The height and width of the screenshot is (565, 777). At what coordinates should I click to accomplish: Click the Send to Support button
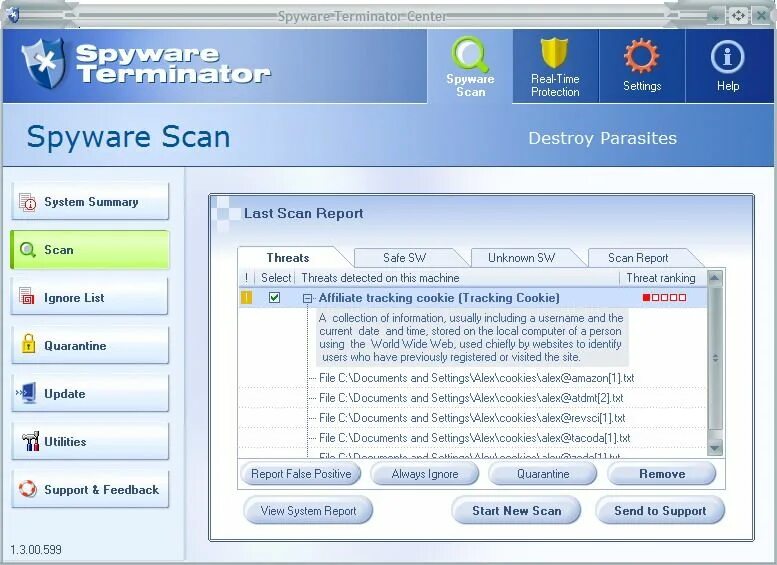[x=660, y=510]
